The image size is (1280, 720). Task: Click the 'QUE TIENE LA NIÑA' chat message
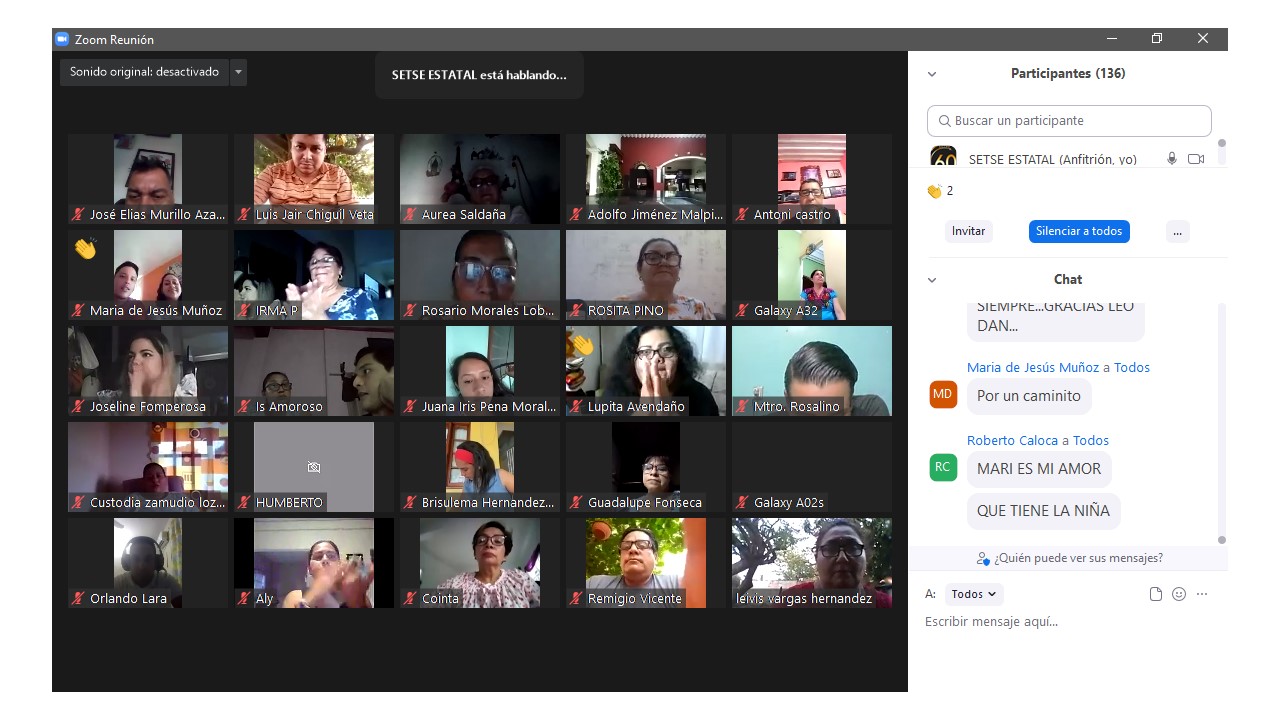coord(1044,511)
